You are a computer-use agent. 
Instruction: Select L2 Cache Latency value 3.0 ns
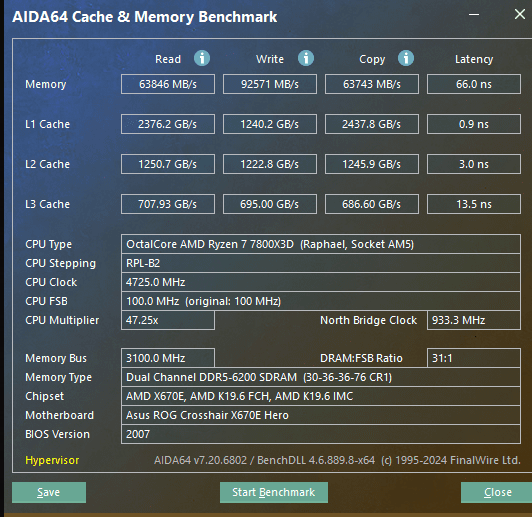coord(474,164)
